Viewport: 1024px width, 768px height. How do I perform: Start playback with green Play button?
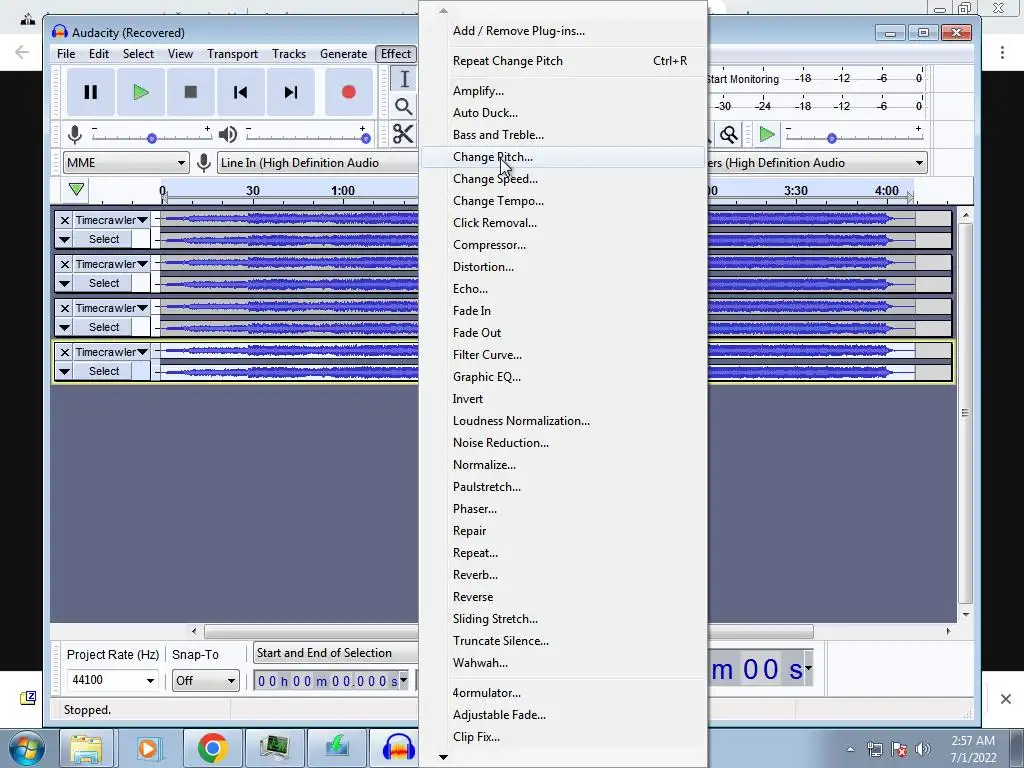pyautogui.click(x=140, y=92)
